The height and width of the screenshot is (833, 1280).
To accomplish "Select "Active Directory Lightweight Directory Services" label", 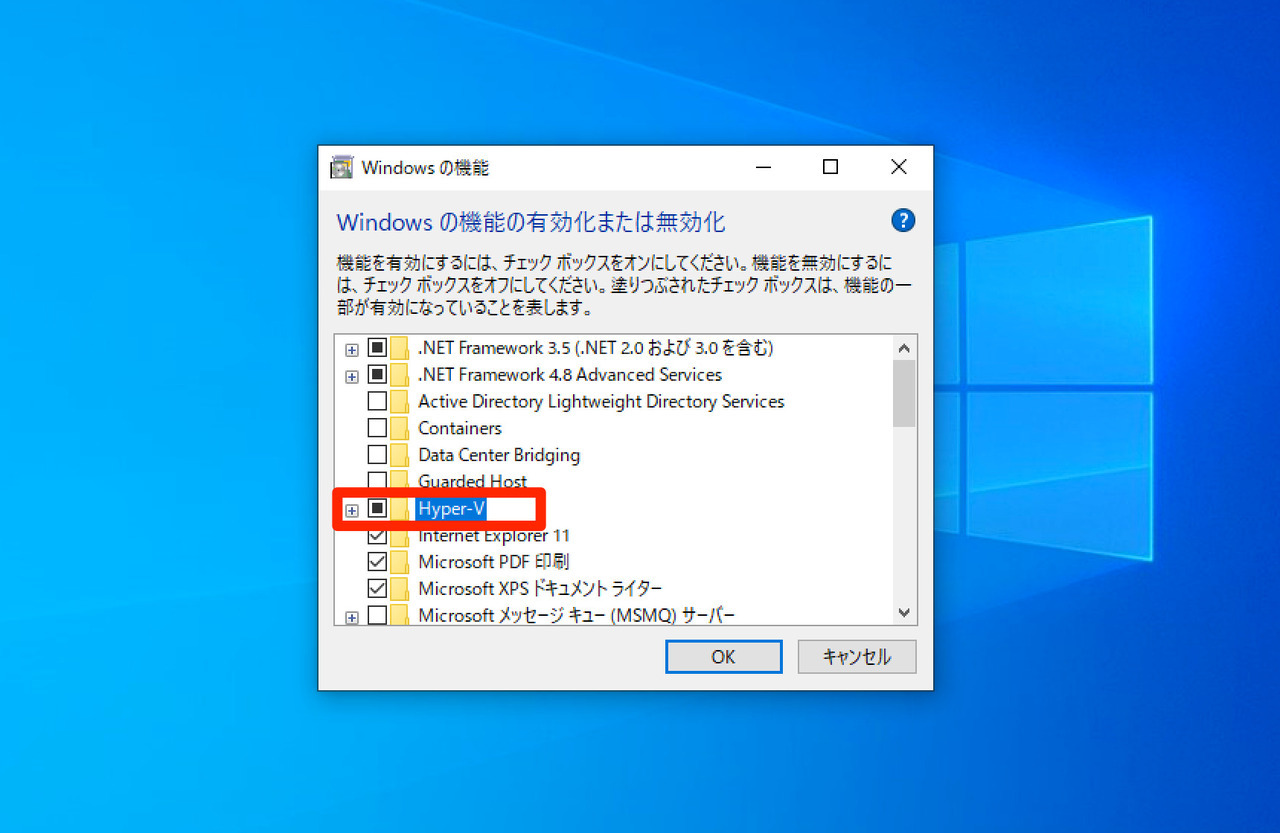I will click(601, 402).
